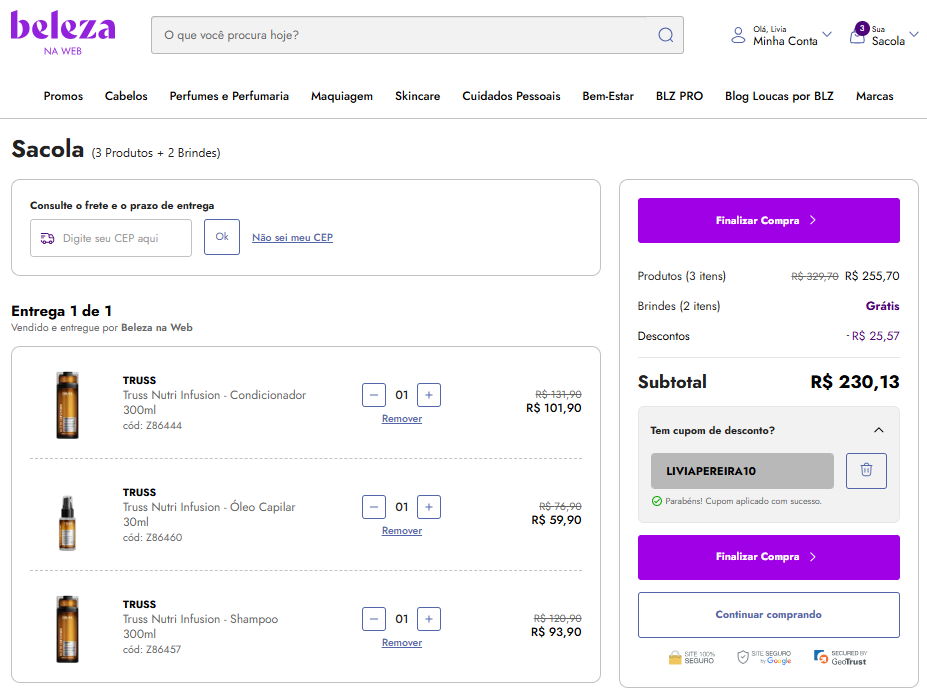This screenshot has width=927, height=694.
Task: Click Continuar comprando button
Action: pos(769,615)
